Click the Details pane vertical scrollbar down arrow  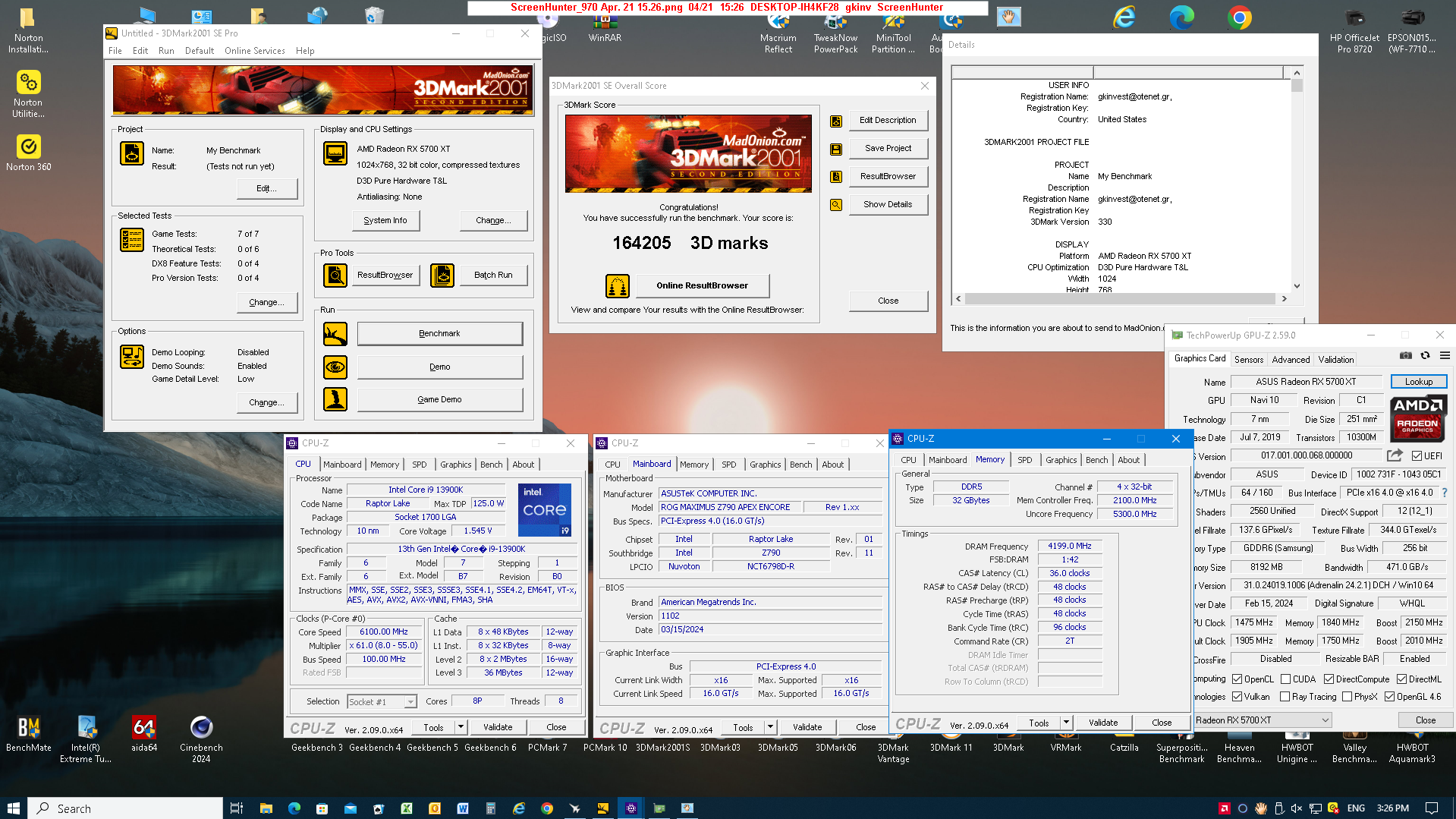coord(1297,286)
